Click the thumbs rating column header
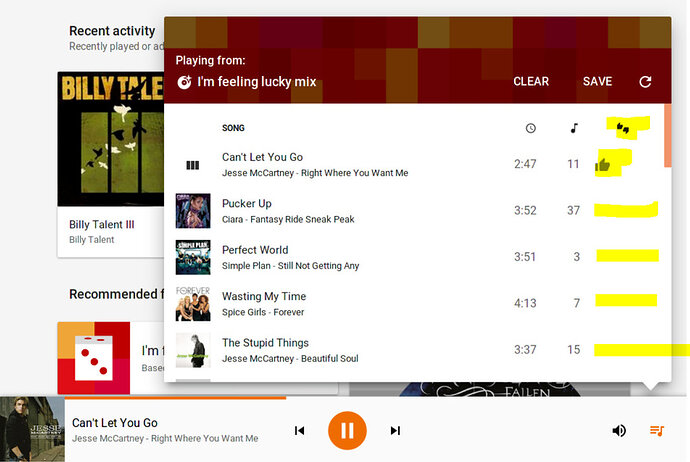Image resolution: width=690 pixels, height=462 pixels. [623, 128]
